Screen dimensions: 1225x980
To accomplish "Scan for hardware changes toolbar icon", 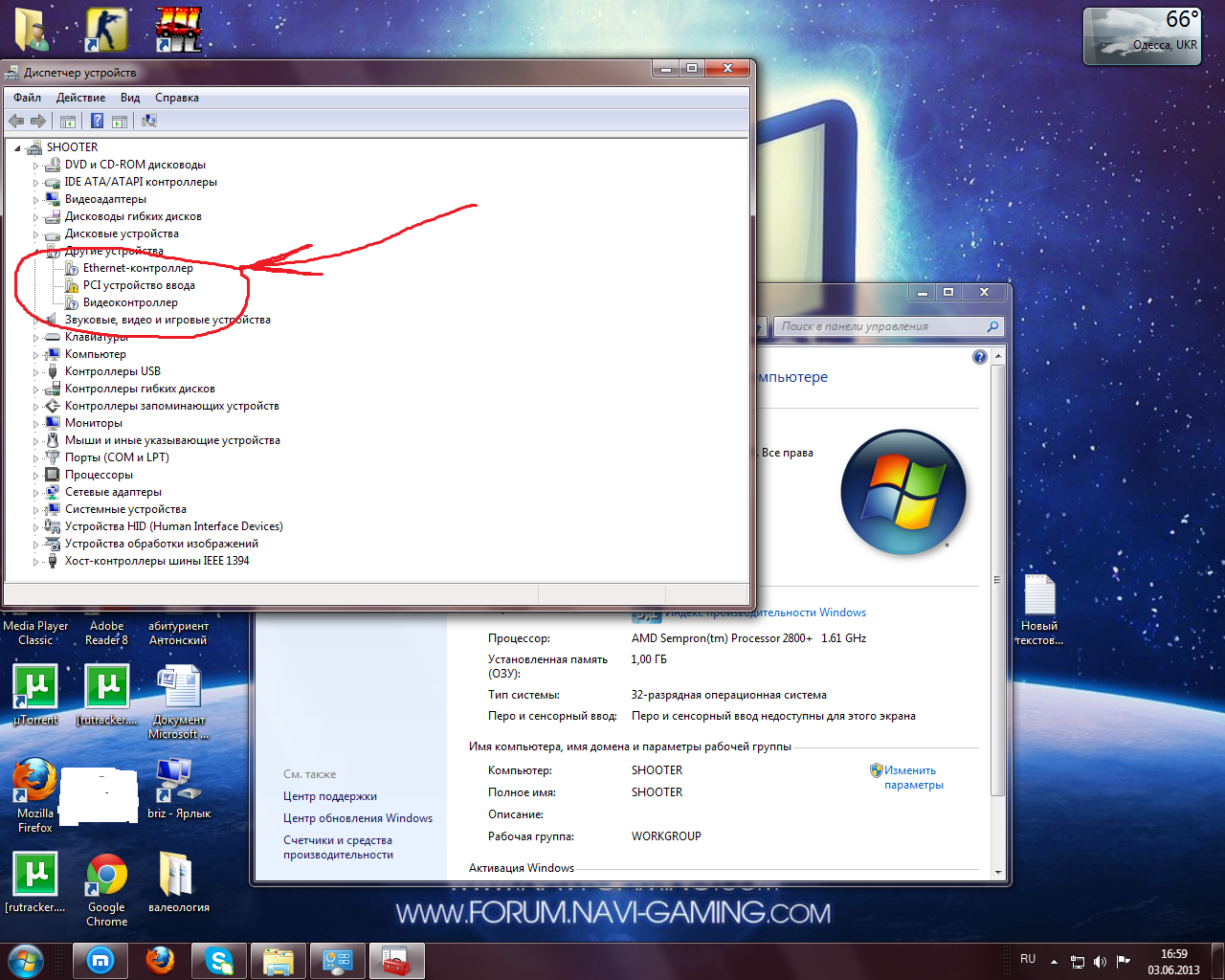I will pos(149,121).
